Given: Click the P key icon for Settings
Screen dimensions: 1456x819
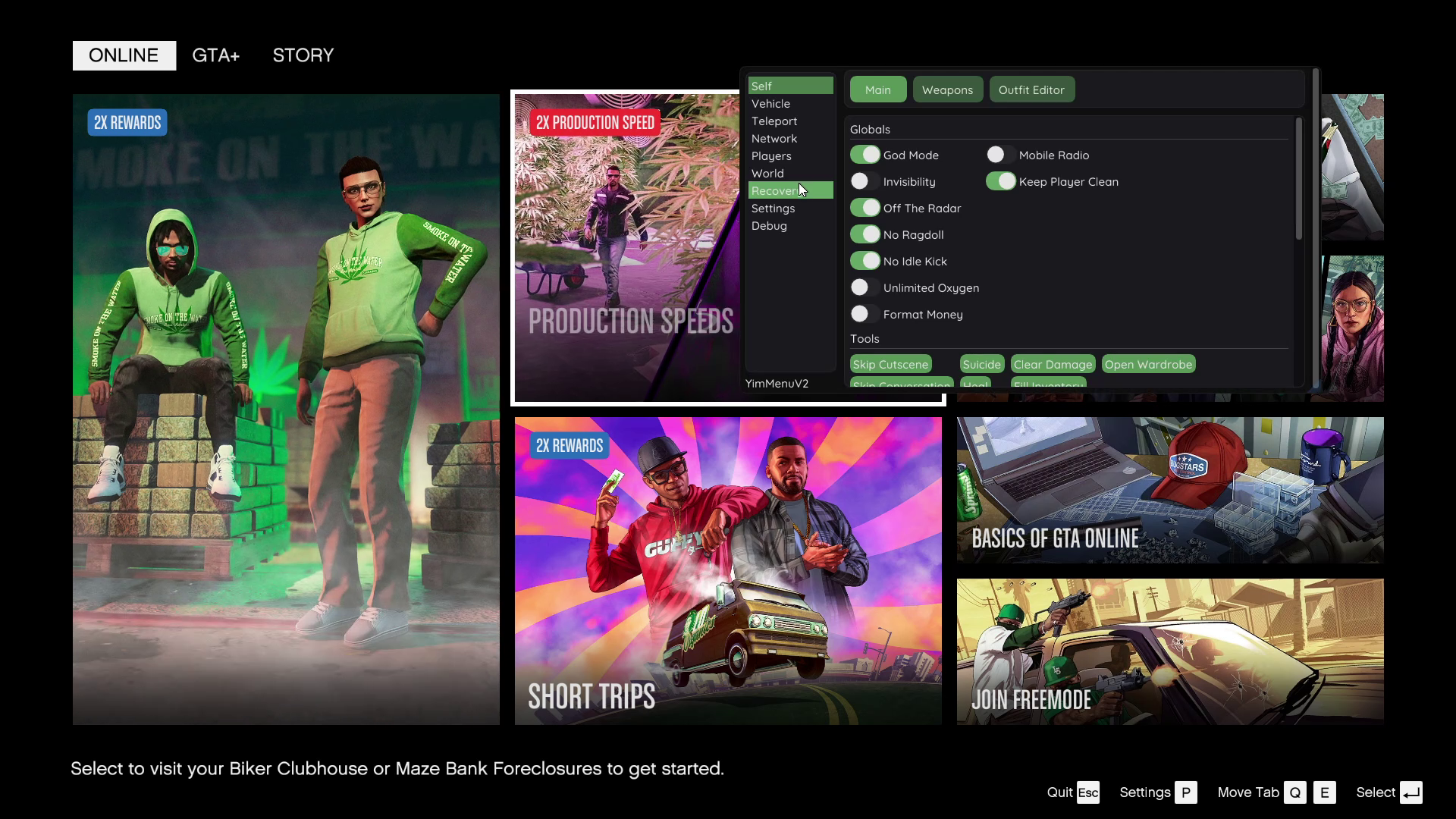Looking at the screenshot, I should [x=1185, y=792].
